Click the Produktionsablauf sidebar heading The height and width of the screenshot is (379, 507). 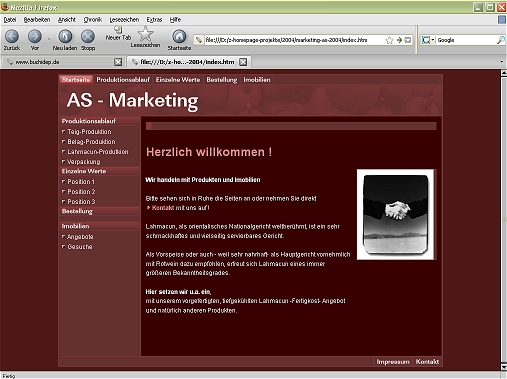pos(89,121)
